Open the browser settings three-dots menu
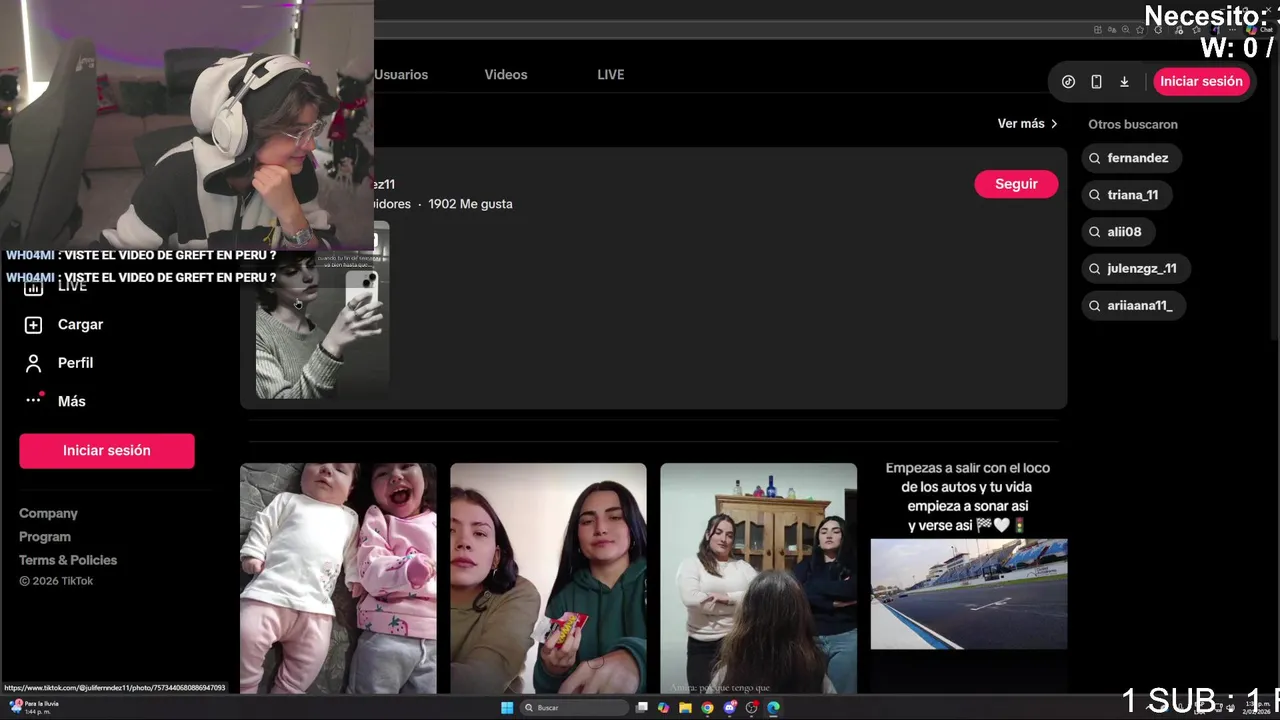The image size is (1280, 720). pos(1232,30)
